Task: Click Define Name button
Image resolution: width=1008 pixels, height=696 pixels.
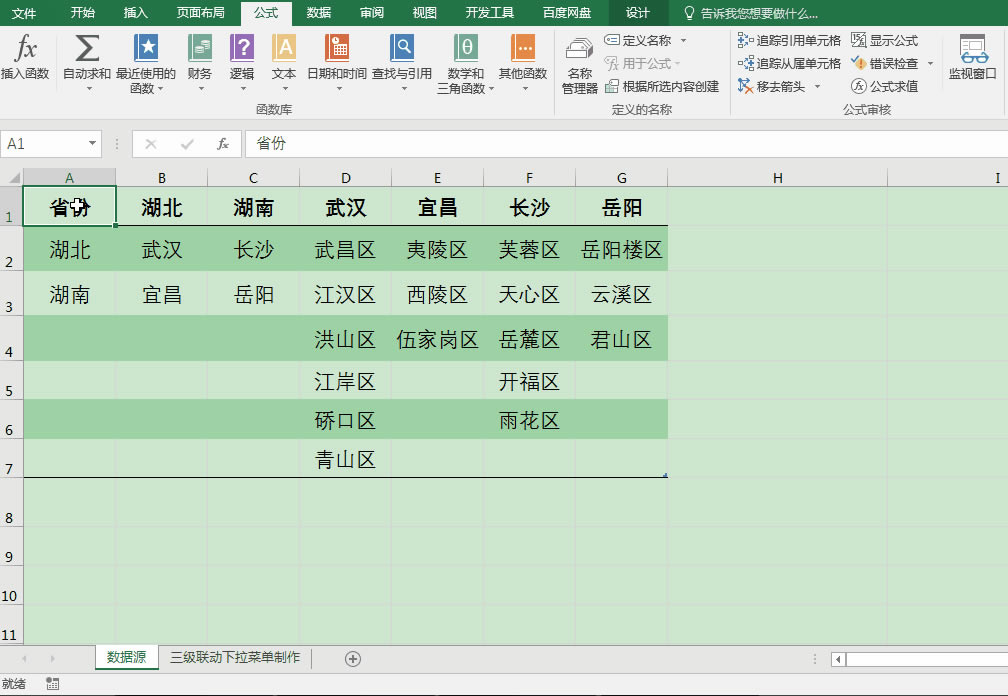Action: tap(638, 40)
